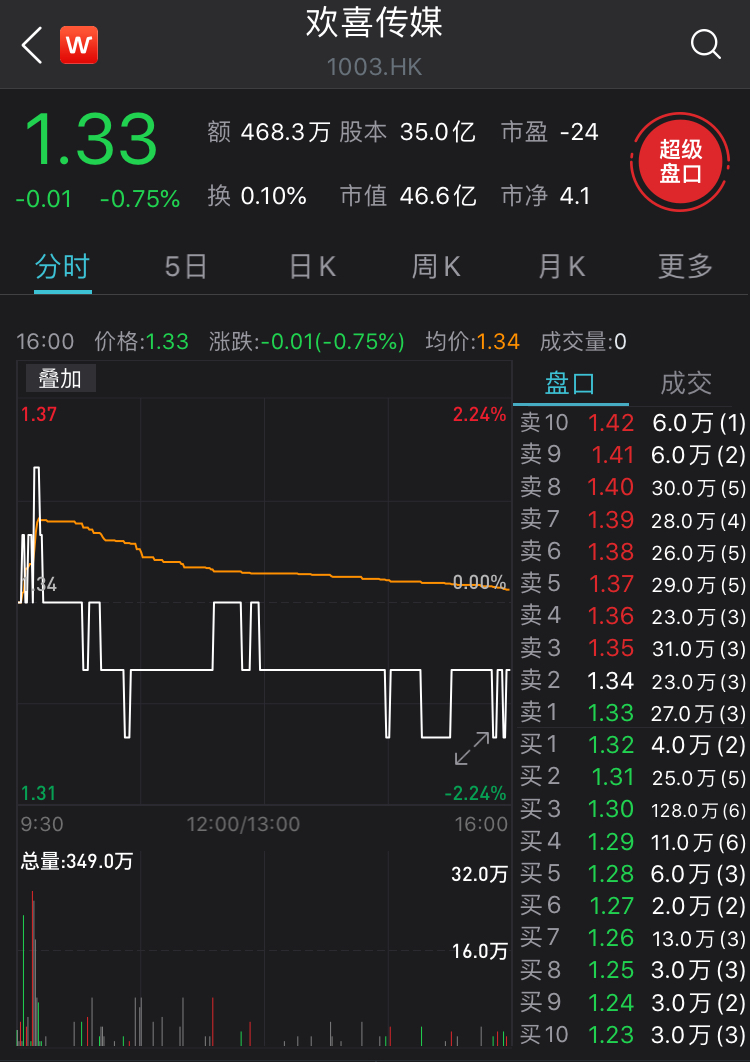Screen dimensions: 750x1062
Task: Tap the search magnifier icon
Action: pyautogui.click(x=706, y=45)
